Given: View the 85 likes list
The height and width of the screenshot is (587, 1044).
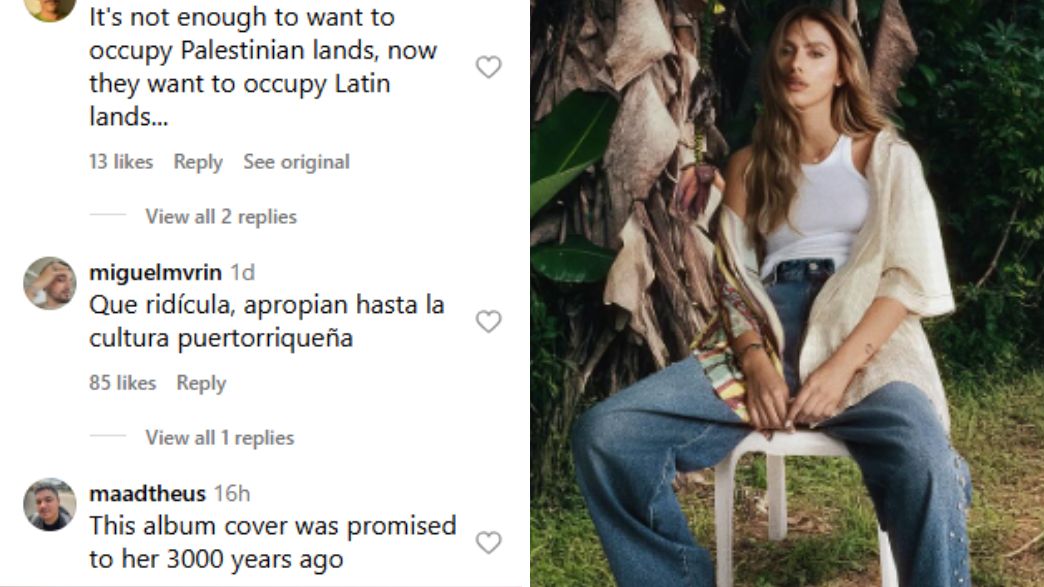Looking at the screenshot, I should [123, 383].
